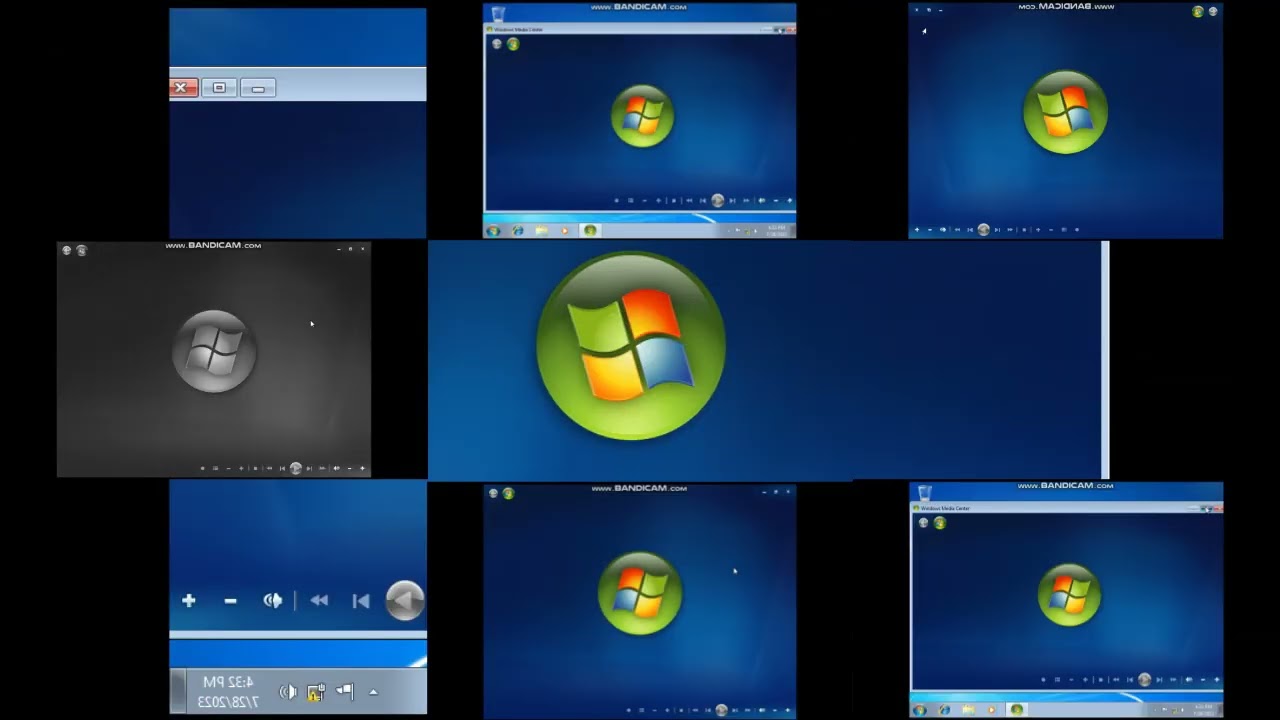Launch Internet Explorer from the top-center taskbar
1280x720 pixels.
pyautogui.click(x=518, y=231)
